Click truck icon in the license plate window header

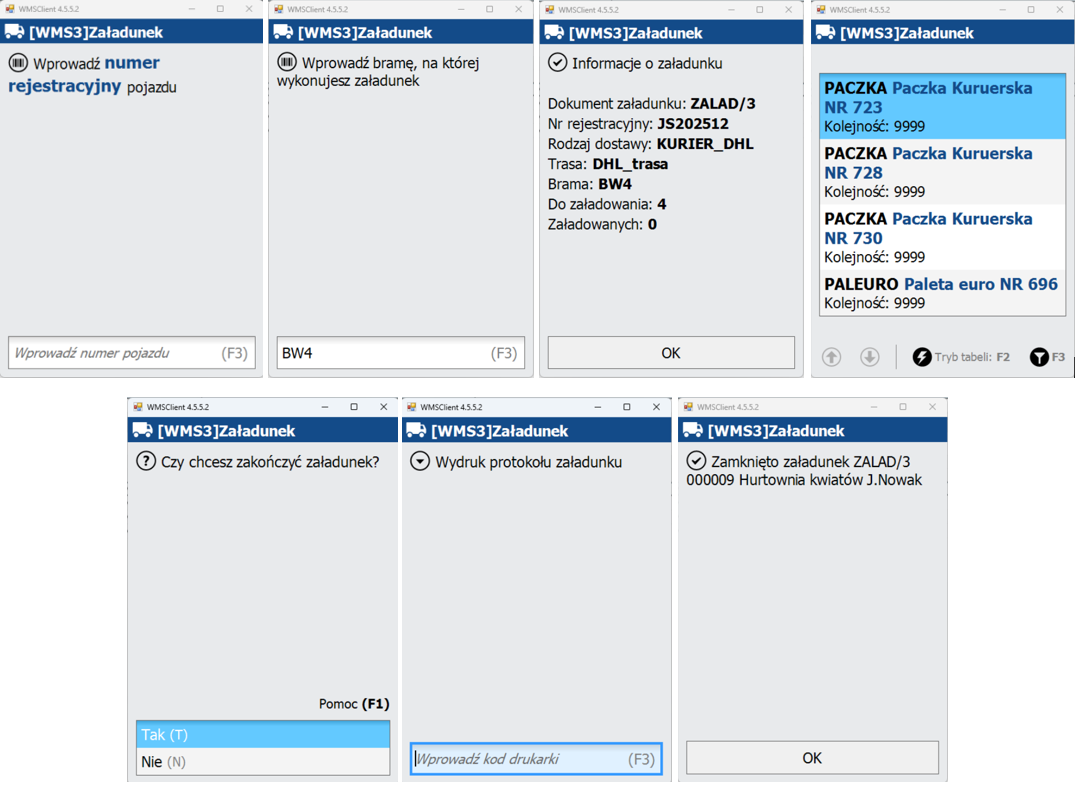point(14,32)
